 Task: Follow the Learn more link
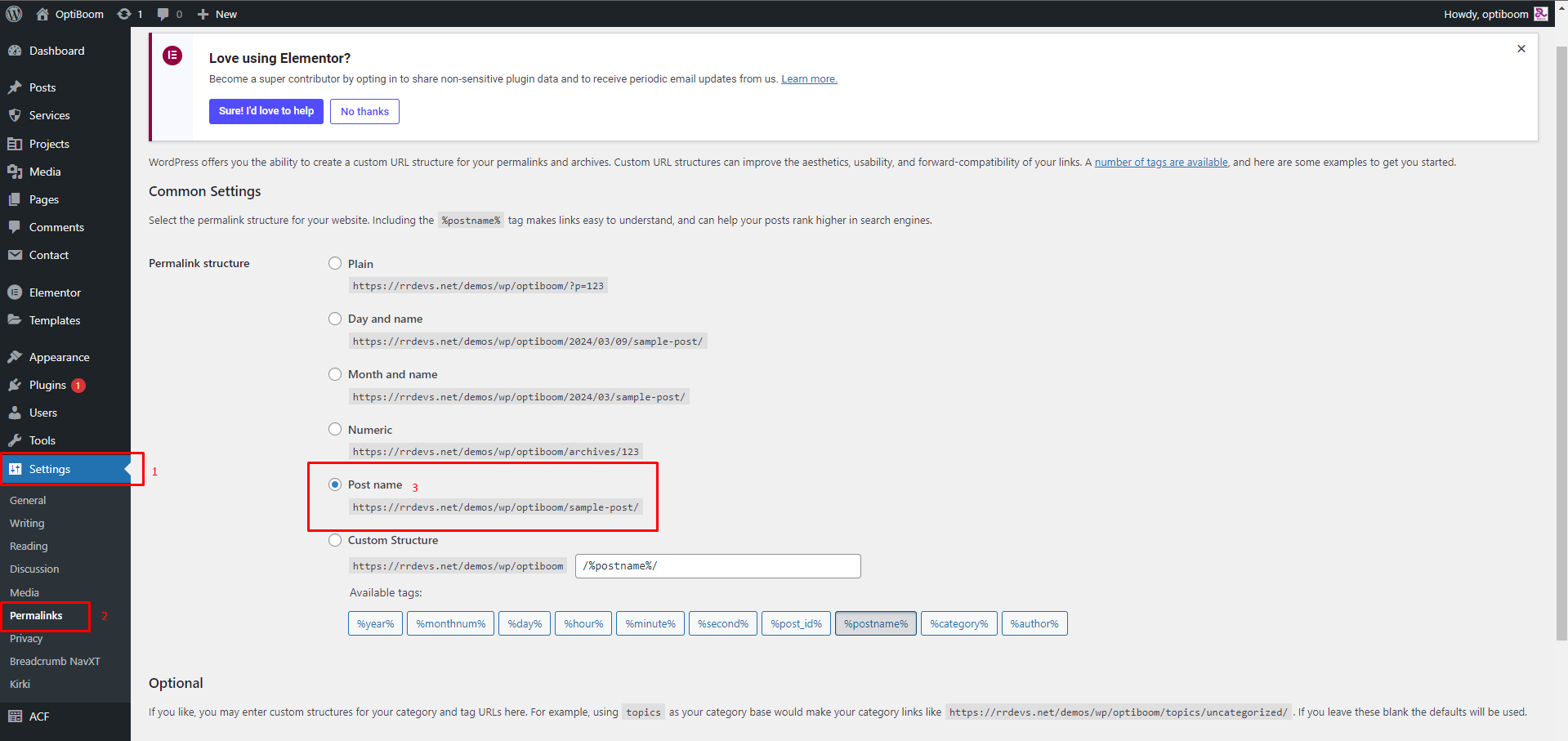[809, 79]
